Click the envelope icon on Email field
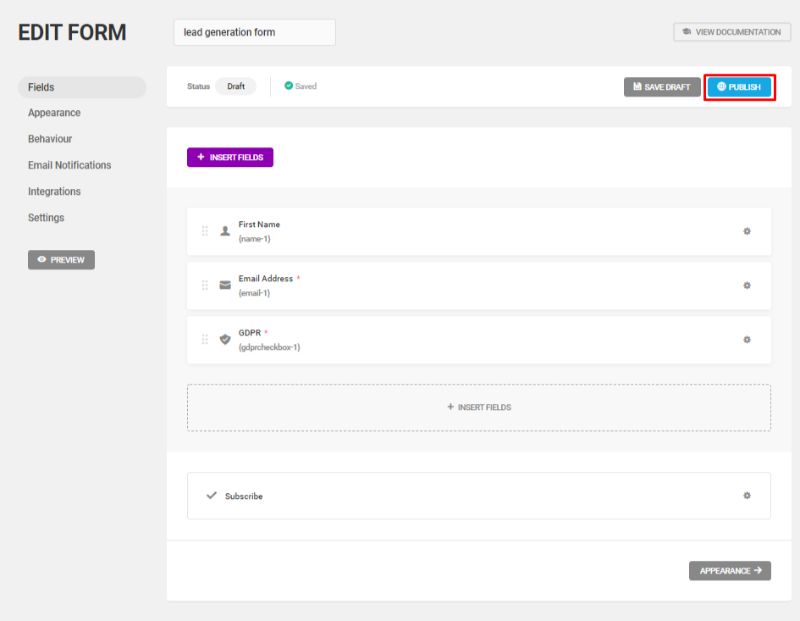The image size is (800, 621). 225,285
